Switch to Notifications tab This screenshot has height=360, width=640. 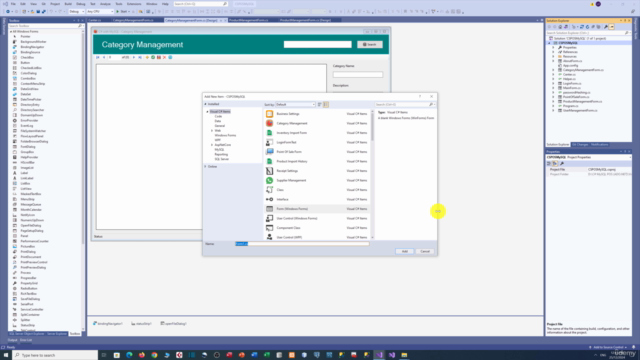tap(600, 144)
